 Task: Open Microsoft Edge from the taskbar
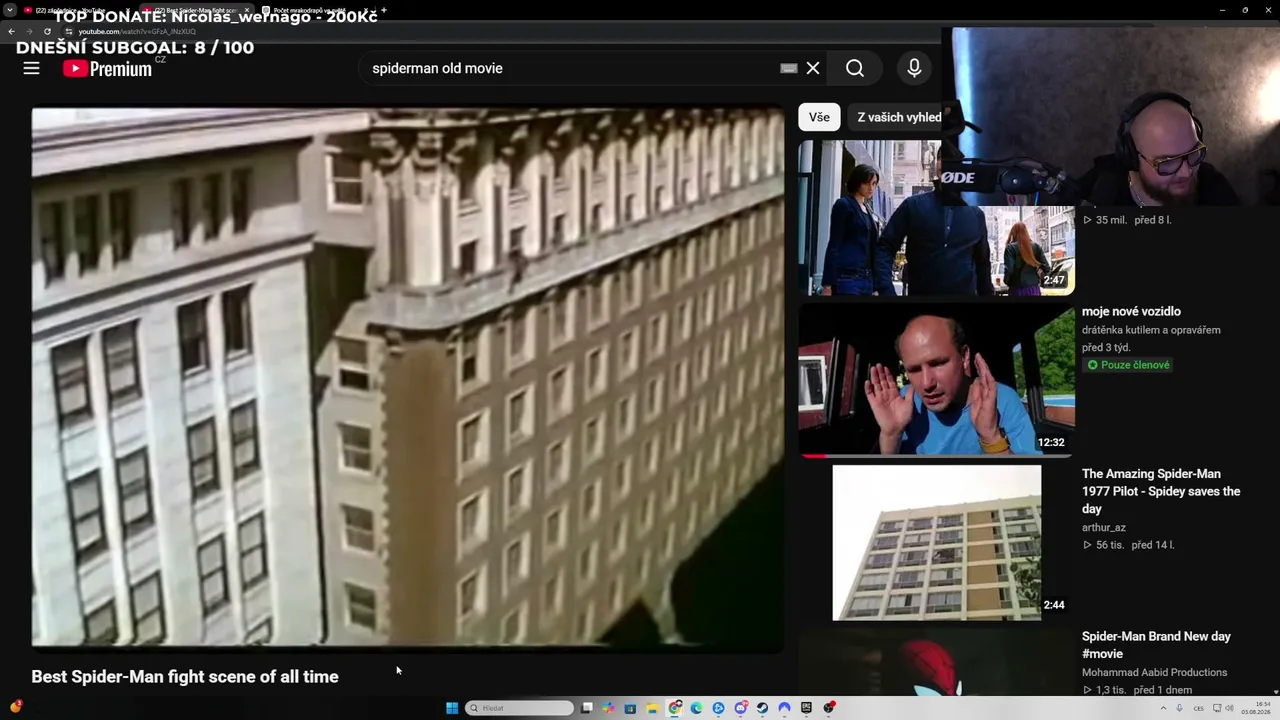pos(696,708)
